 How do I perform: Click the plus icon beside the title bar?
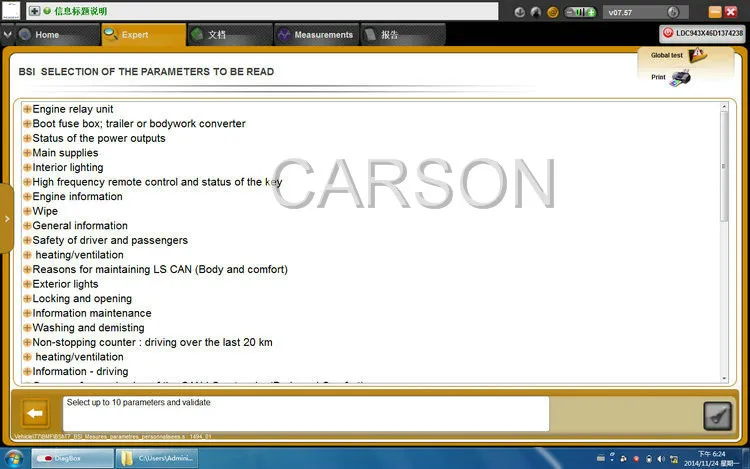[x=34, y=11]
